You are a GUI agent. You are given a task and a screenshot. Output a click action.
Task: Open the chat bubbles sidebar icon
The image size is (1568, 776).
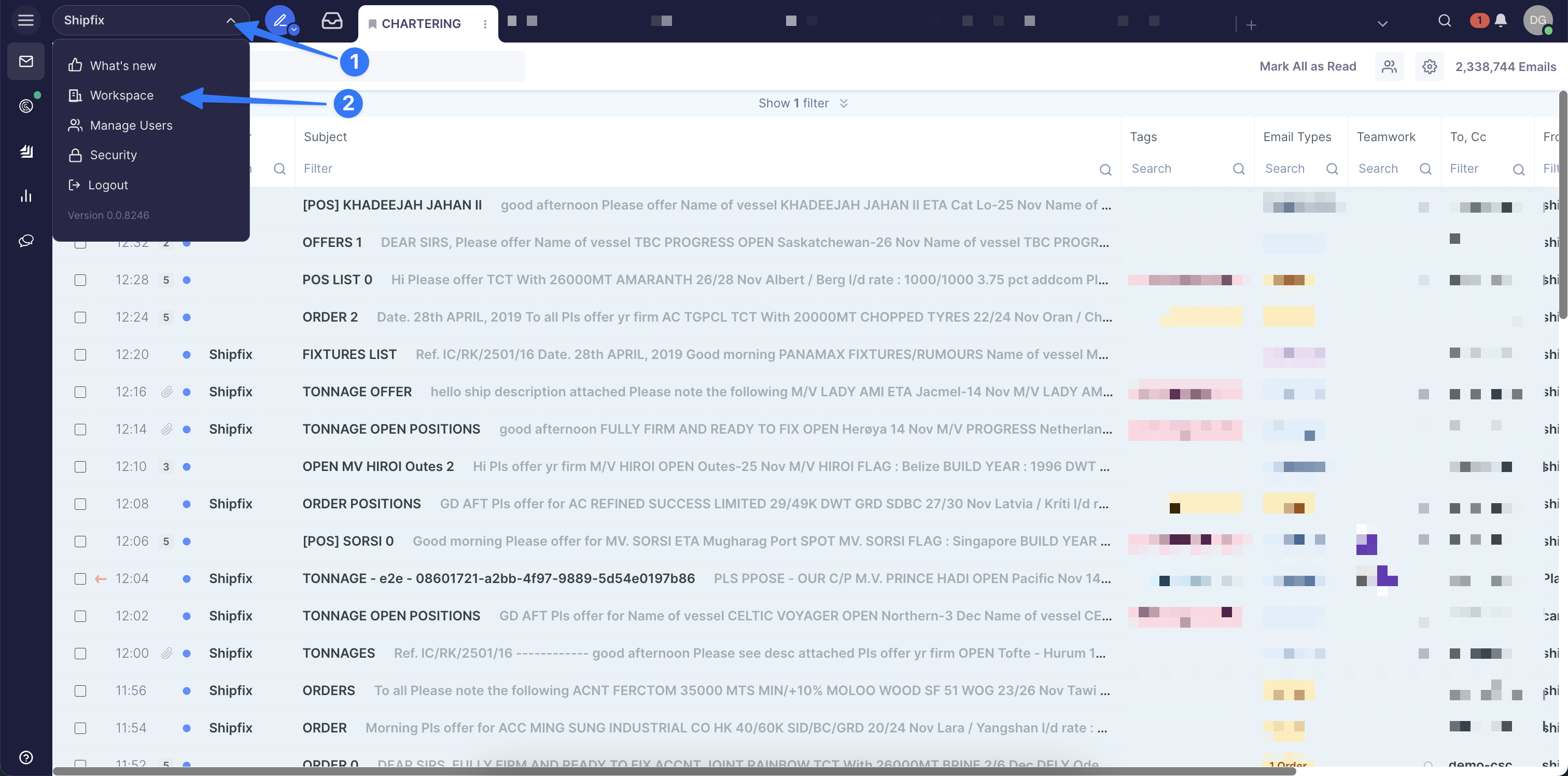click(25, 241)
